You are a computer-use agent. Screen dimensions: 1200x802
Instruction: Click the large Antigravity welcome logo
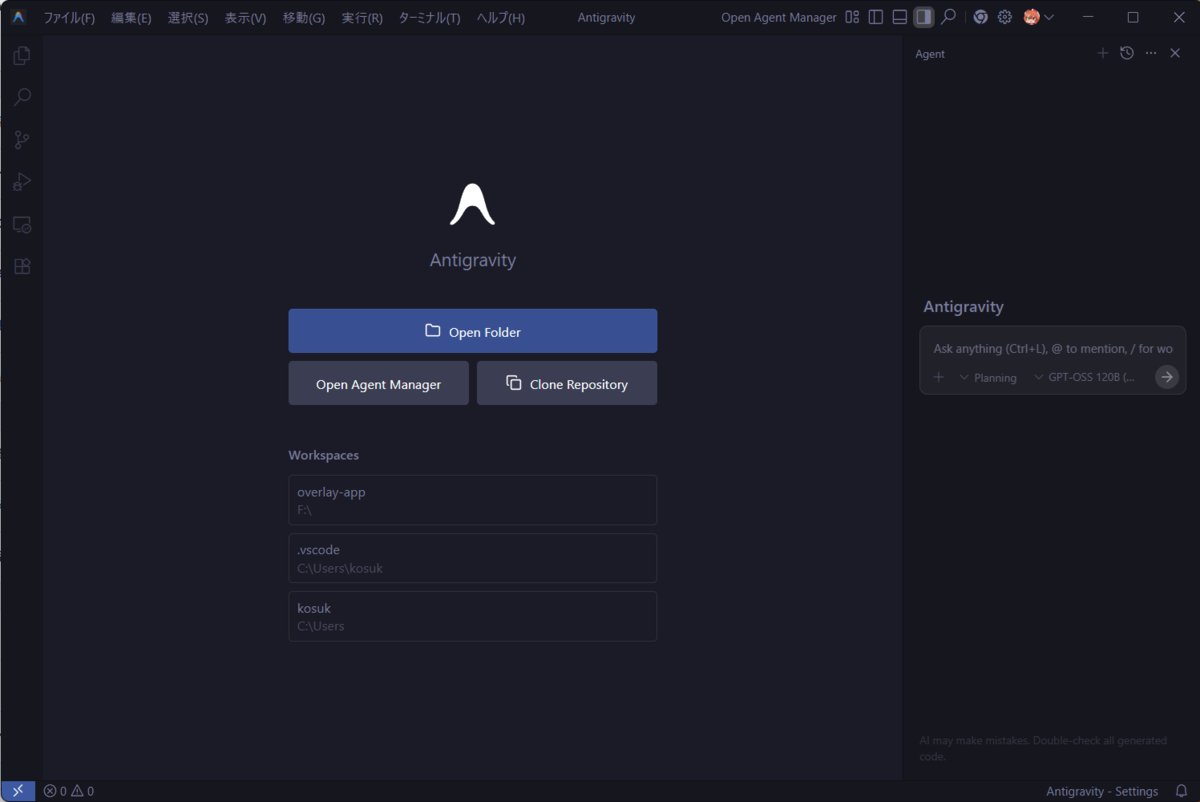point(473,204)
